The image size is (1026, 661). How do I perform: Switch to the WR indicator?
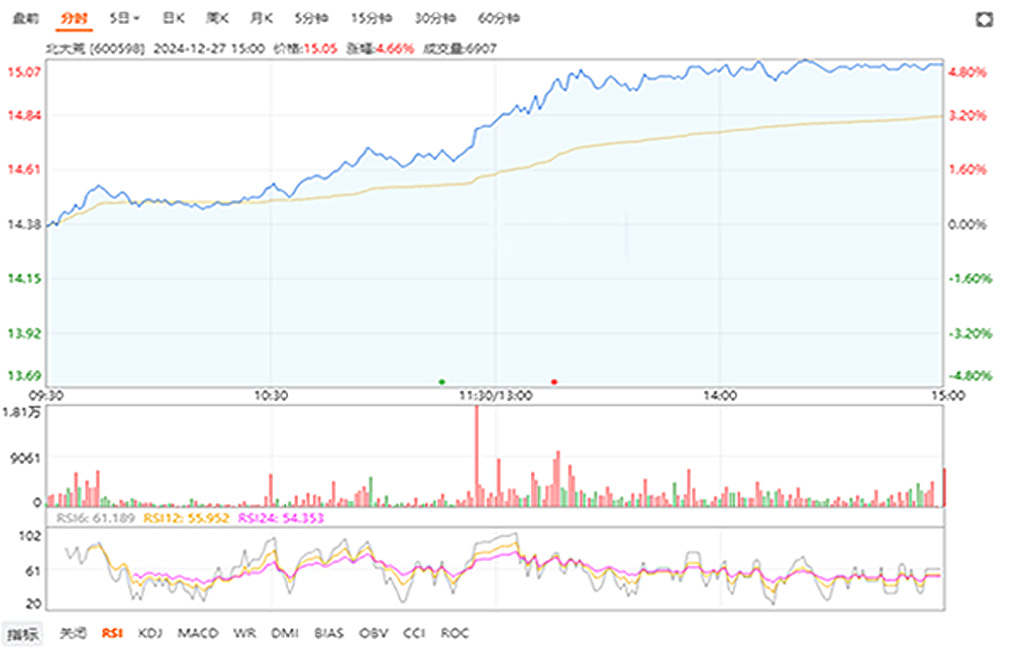click(x=243, y=633)
